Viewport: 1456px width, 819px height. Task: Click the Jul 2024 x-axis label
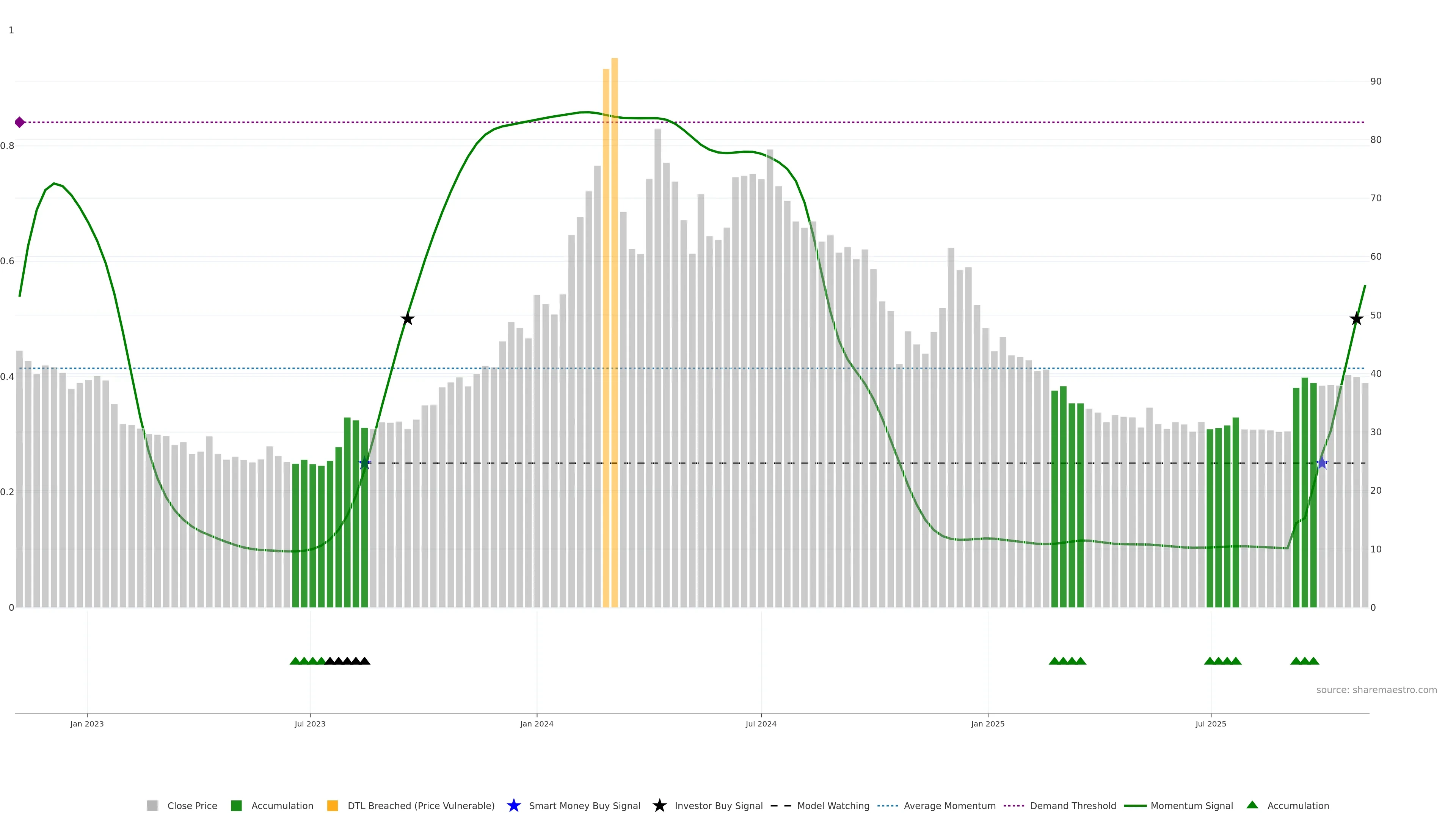[x=761, y=723]
